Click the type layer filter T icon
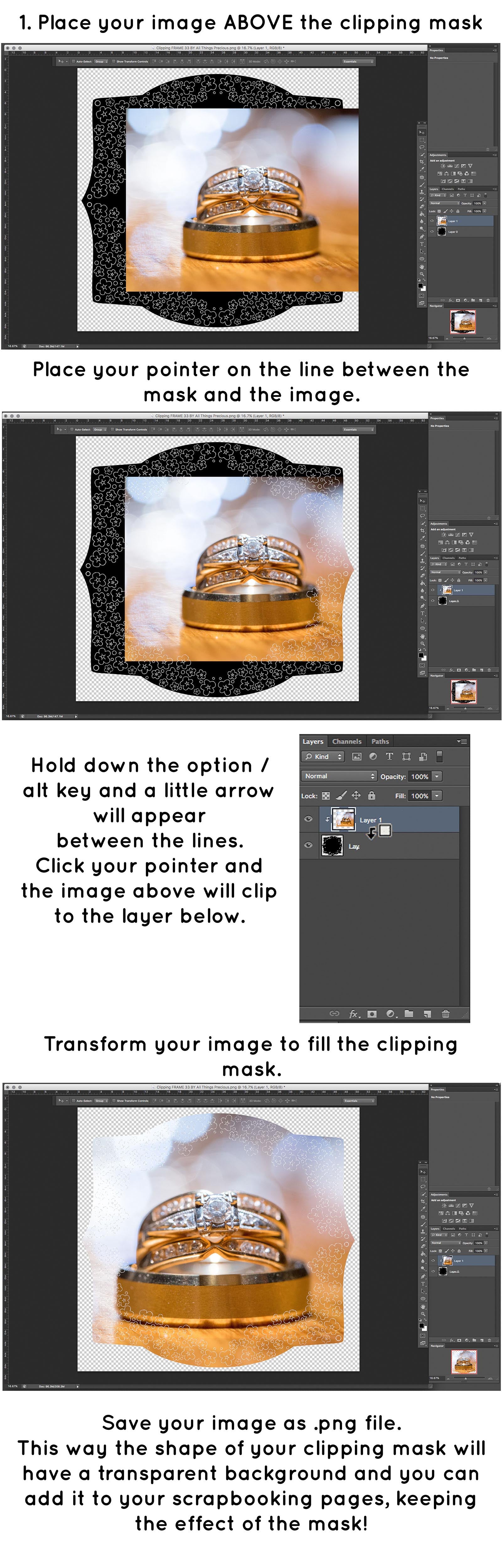The height and width of the screenshot is (1568, 502). (389, 757)
